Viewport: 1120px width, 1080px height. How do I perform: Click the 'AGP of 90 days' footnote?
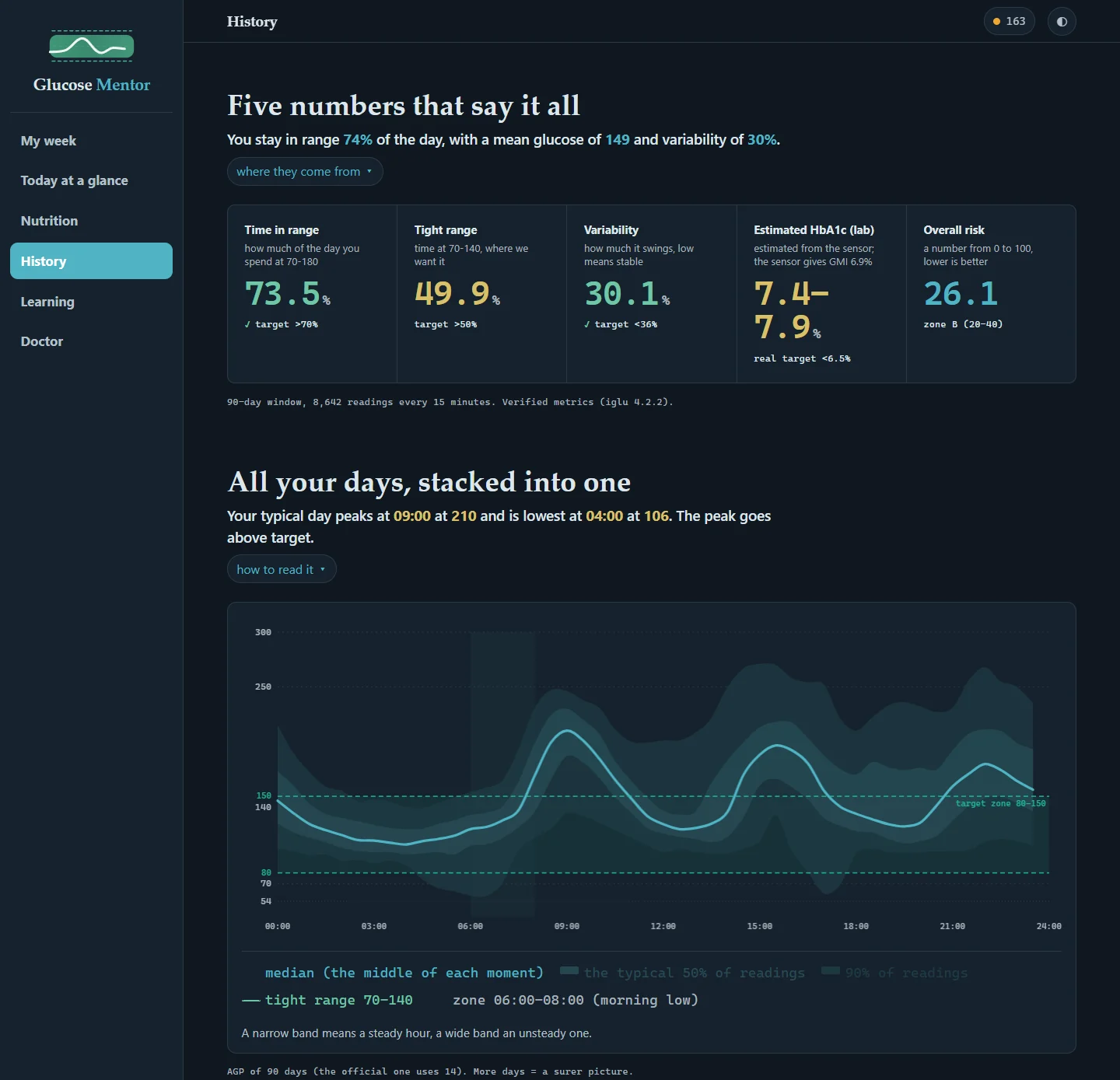(x=430, y=1071)
